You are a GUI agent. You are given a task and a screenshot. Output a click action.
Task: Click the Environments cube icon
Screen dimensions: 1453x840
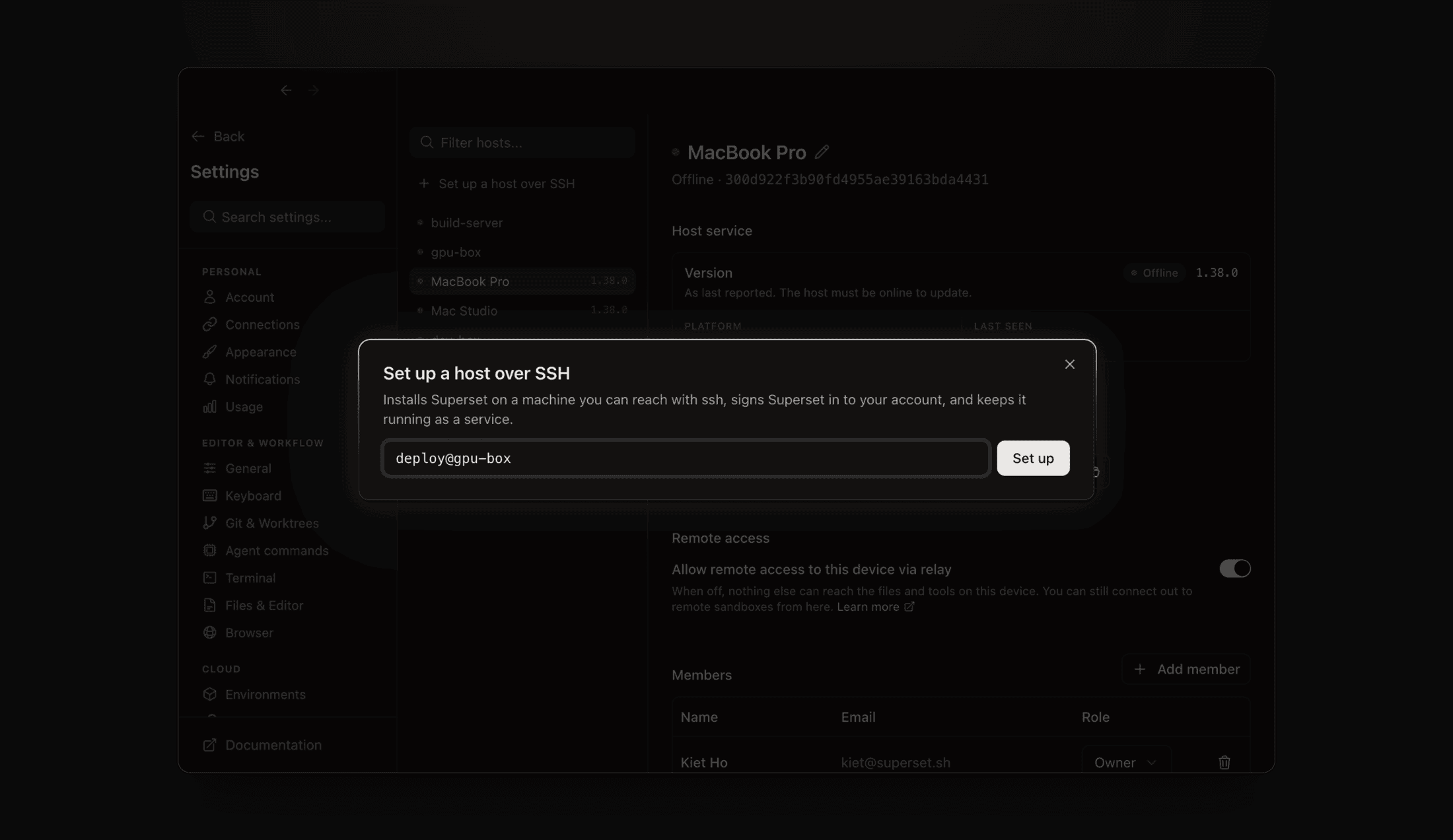click(x=209, y=695)
